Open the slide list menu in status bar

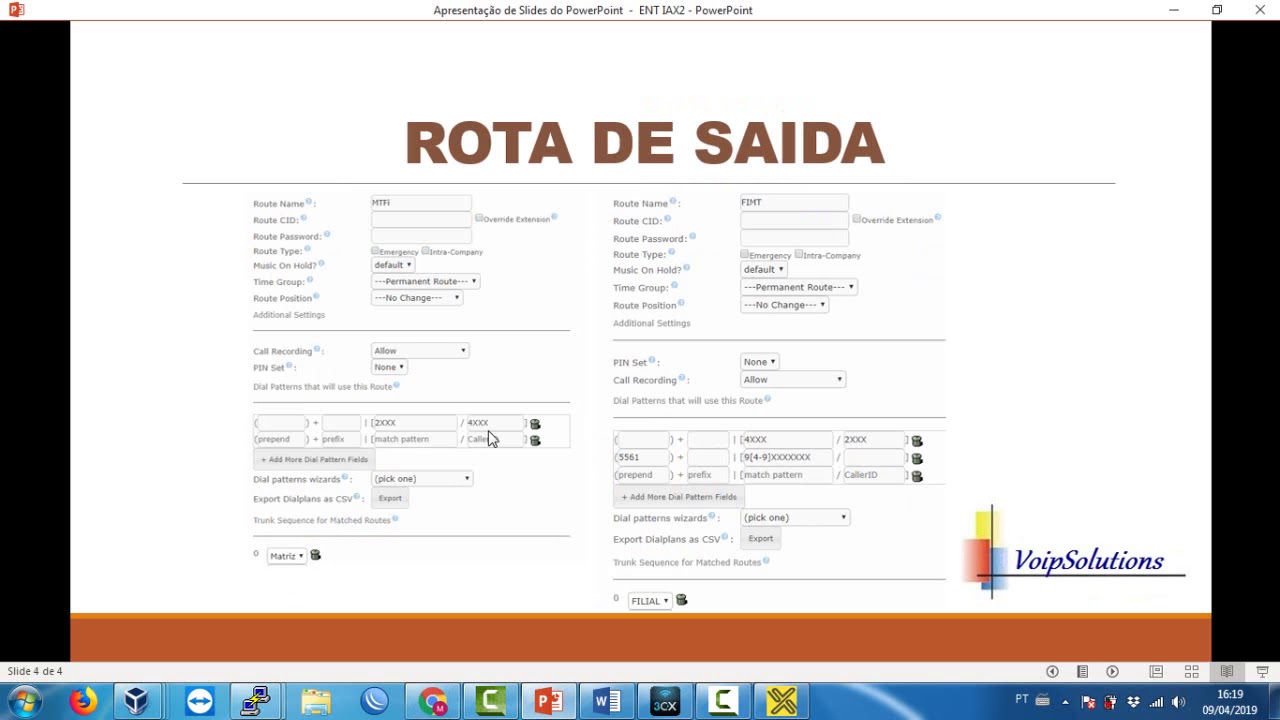tap(1082, 671)
